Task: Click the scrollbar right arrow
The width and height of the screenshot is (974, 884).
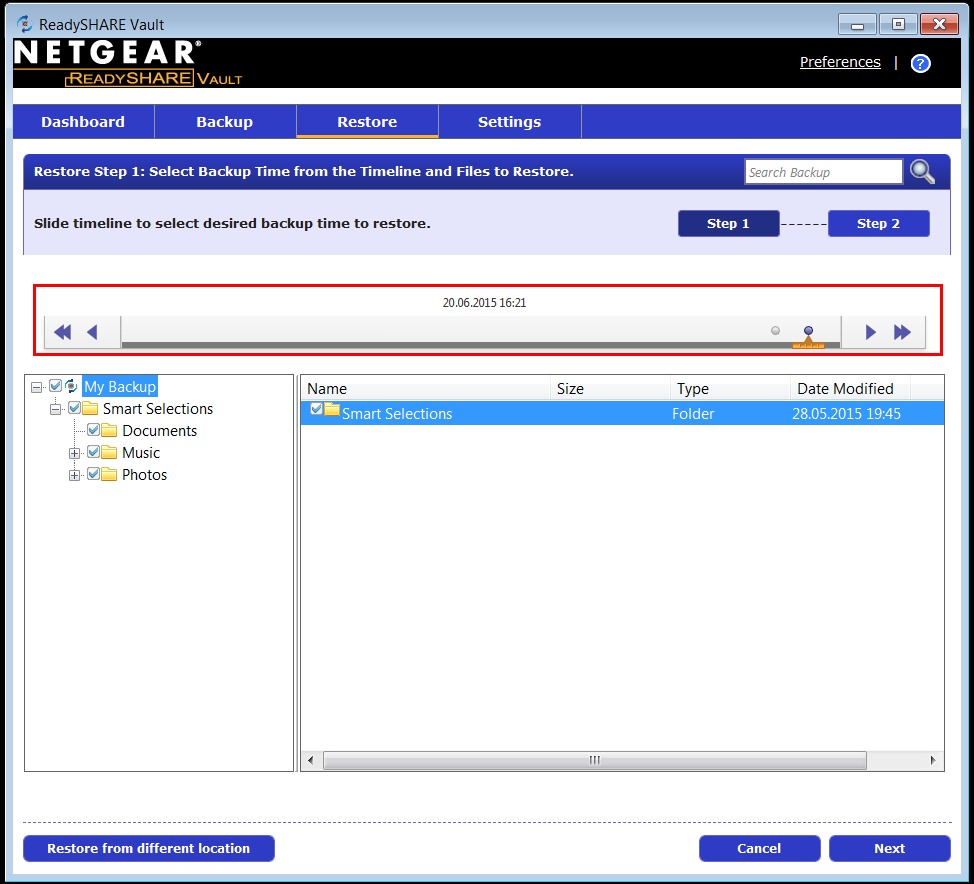Action: (932, 760)
